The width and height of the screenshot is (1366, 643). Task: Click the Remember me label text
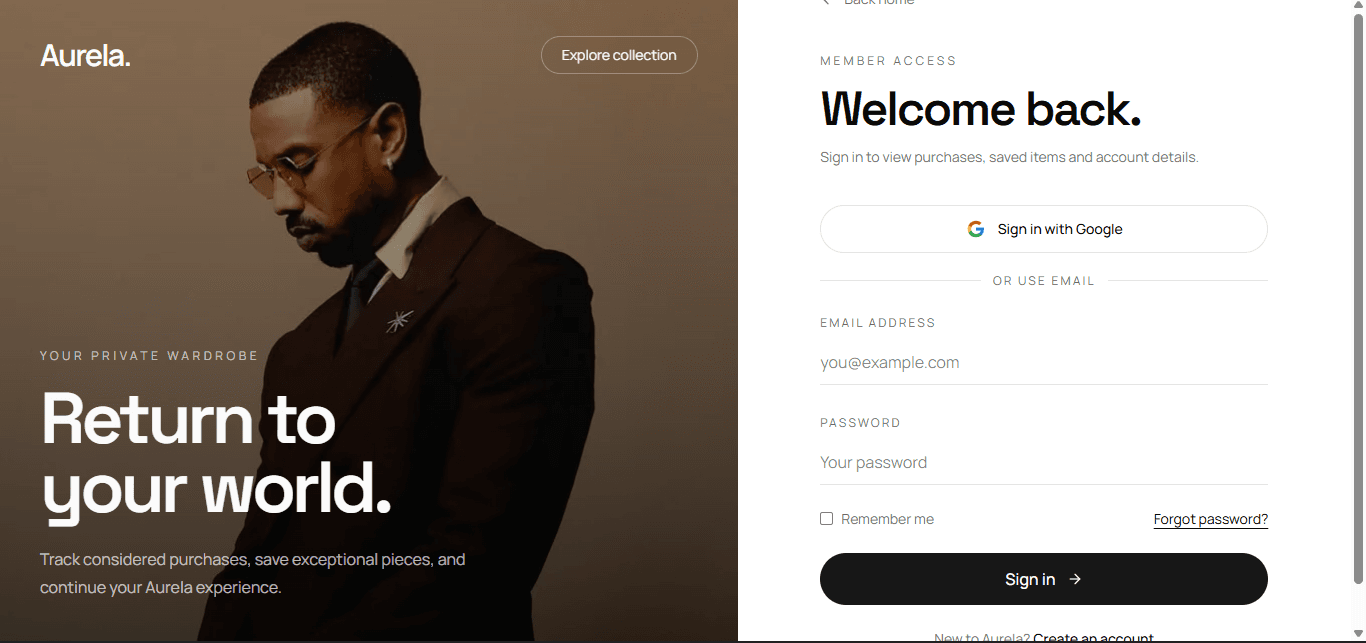pyautogui.click(x=887, y=519)
